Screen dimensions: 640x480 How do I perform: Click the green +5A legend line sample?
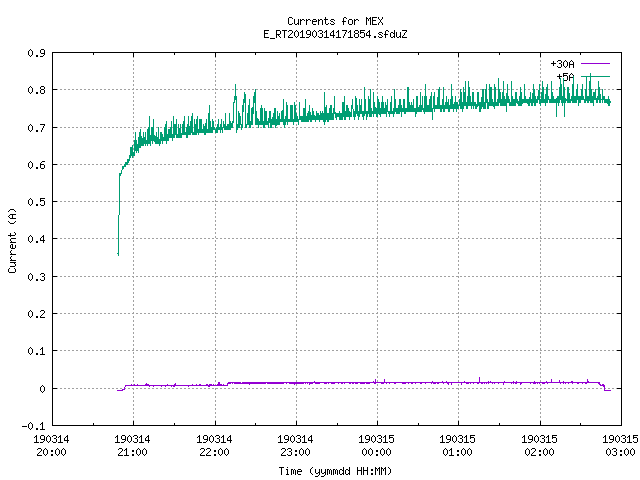(595, 76)
